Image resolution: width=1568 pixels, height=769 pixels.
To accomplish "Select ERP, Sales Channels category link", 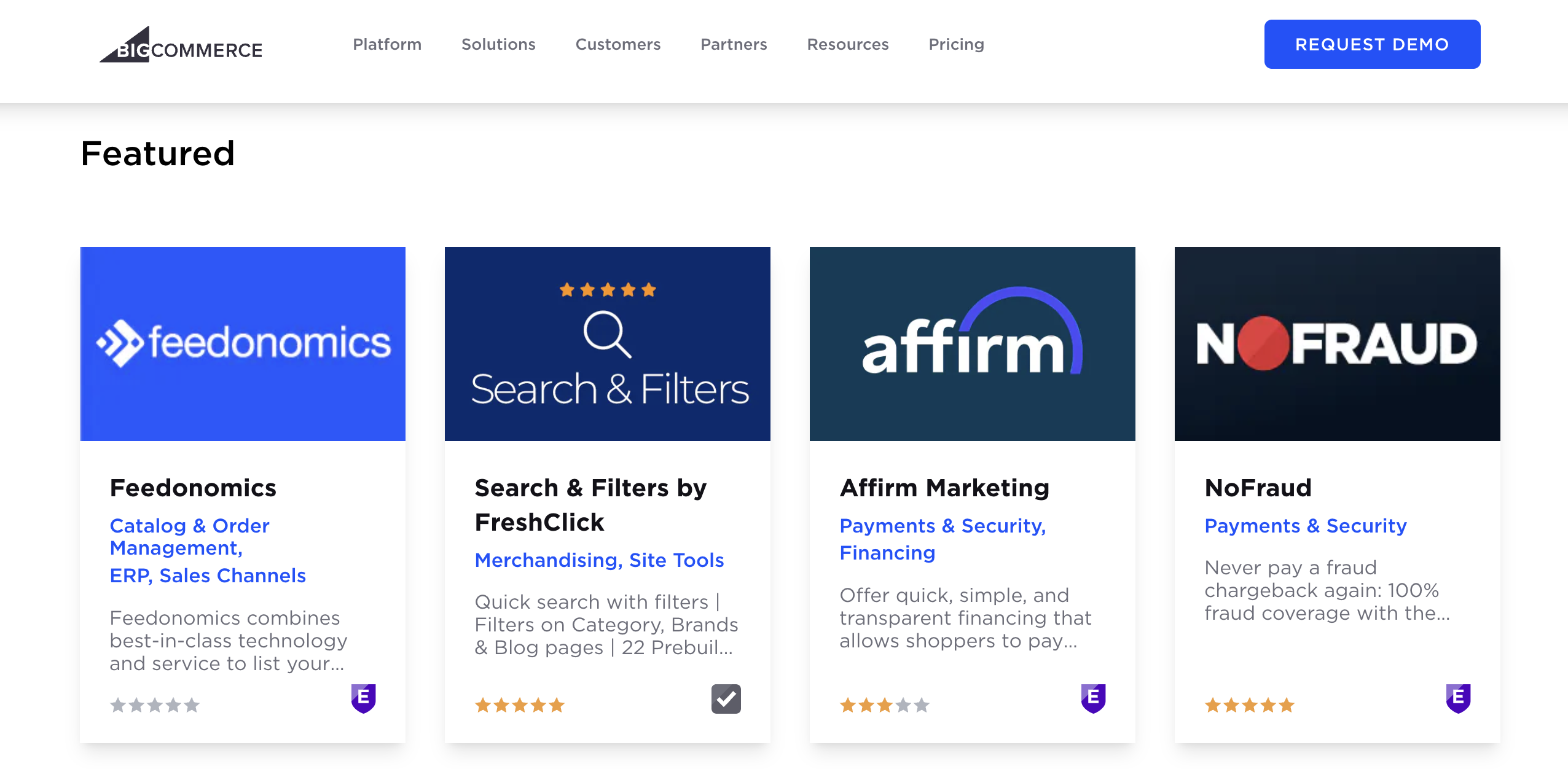I will pyautogui.click(x=208, y=576).
